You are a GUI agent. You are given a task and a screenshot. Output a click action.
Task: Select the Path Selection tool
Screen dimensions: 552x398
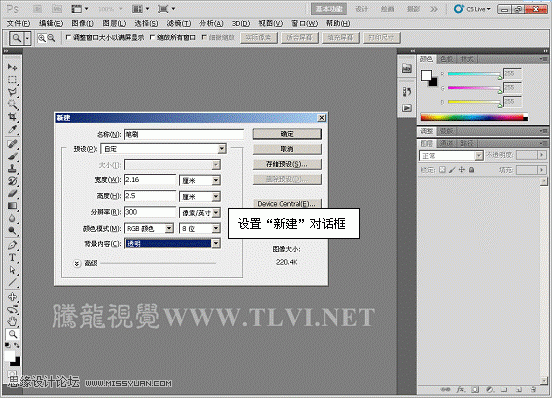(12, 270)
